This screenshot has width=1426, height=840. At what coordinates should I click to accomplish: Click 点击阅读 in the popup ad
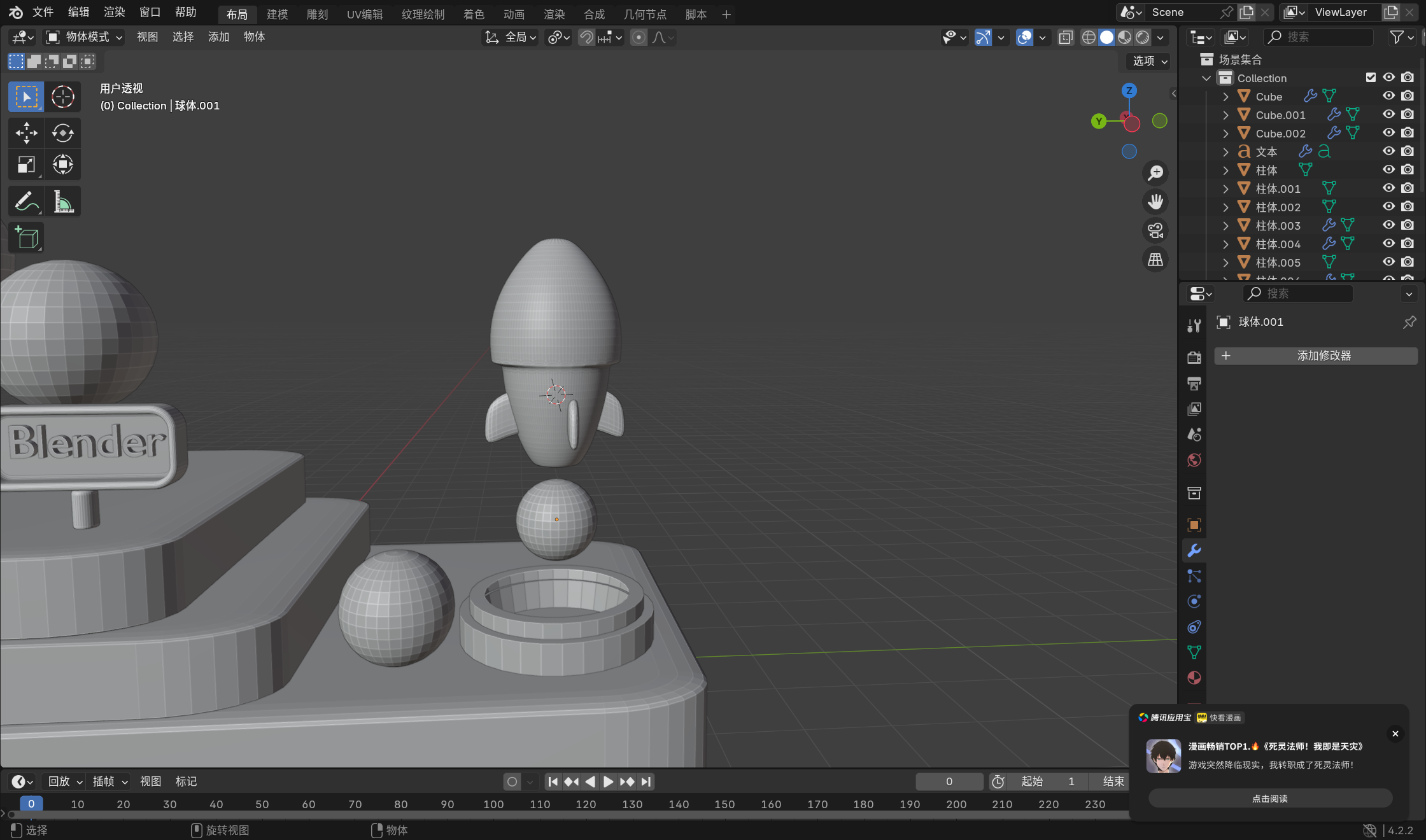point(1269,799)
